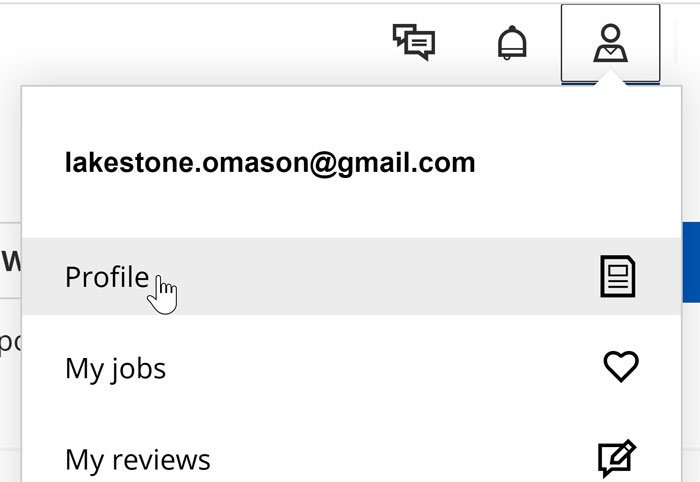The height and width of the screenshot is (482, 700).
Task: Click the lakestone.omason@gmail.com email heading
Action: [270, 163]
